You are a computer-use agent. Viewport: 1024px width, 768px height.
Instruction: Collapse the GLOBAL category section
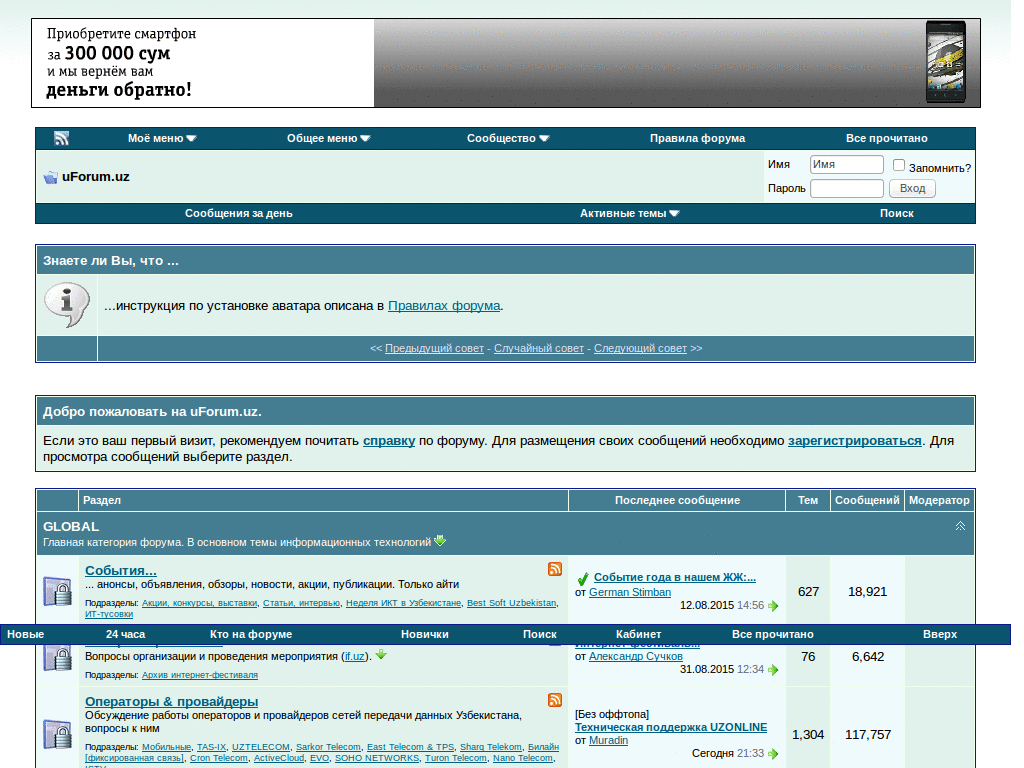coord(960,526)
